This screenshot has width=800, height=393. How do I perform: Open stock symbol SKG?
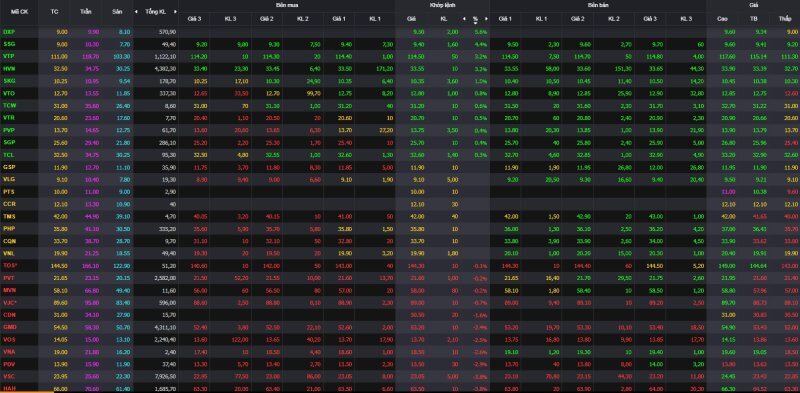click(9, 81)
